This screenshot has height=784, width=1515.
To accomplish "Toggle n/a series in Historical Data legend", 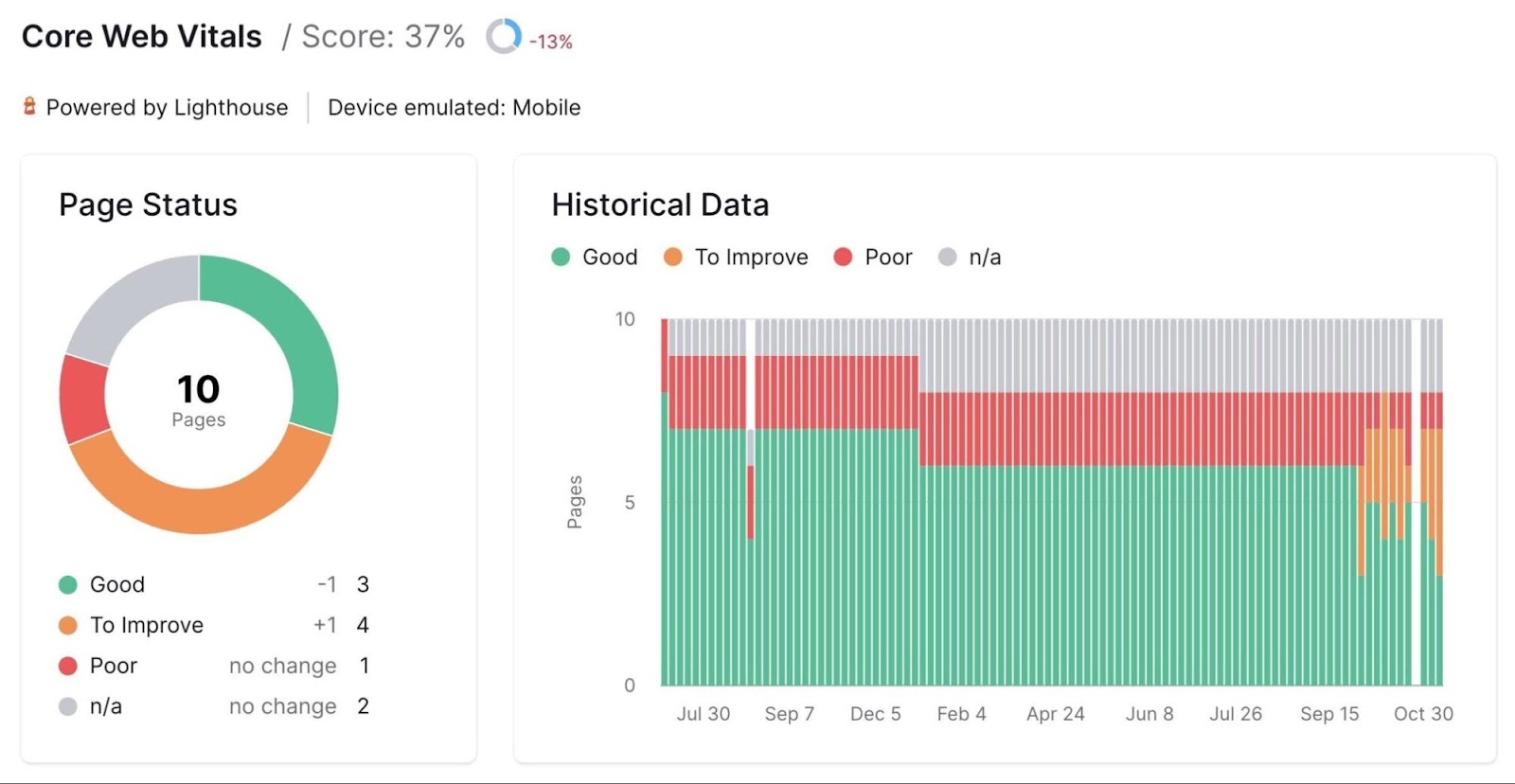I will [x=970, y=257].
